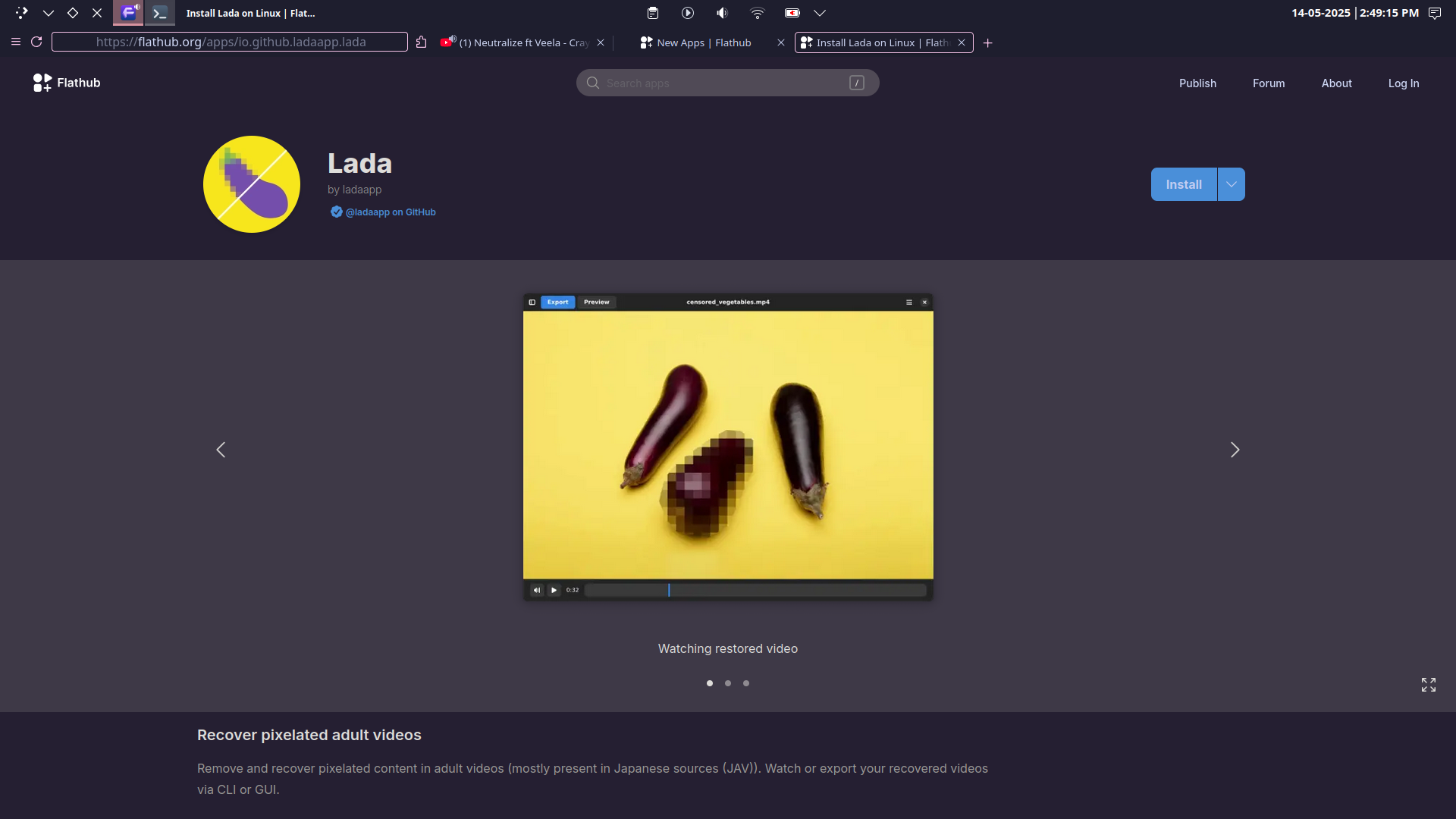Open the Wi-Fi network tray icon
The width and height of the screenshot is (1456, 819).
click(x=757, y=13)
